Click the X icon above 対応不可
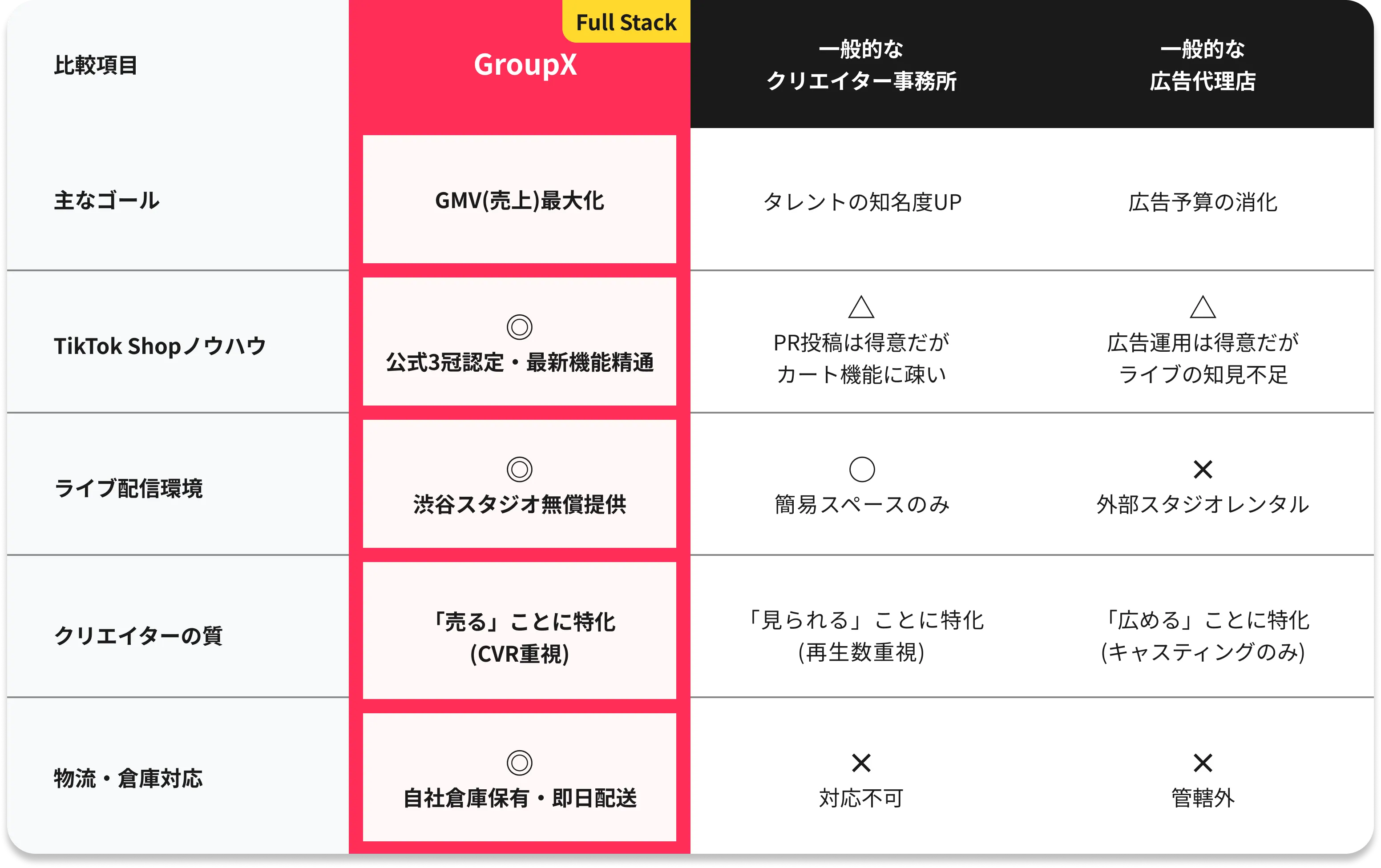The image size is (1381, 868). click(861, 763)
